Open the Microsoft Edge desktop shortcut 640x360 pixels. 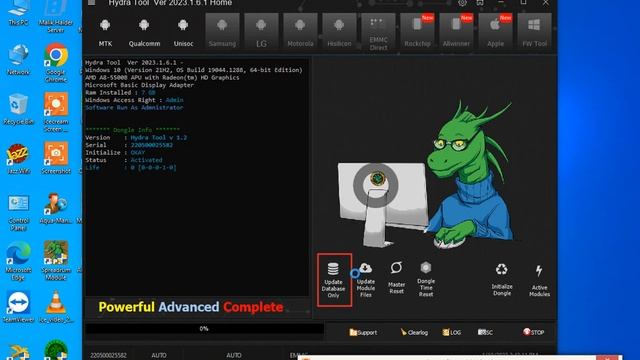(x=18, y=260)
